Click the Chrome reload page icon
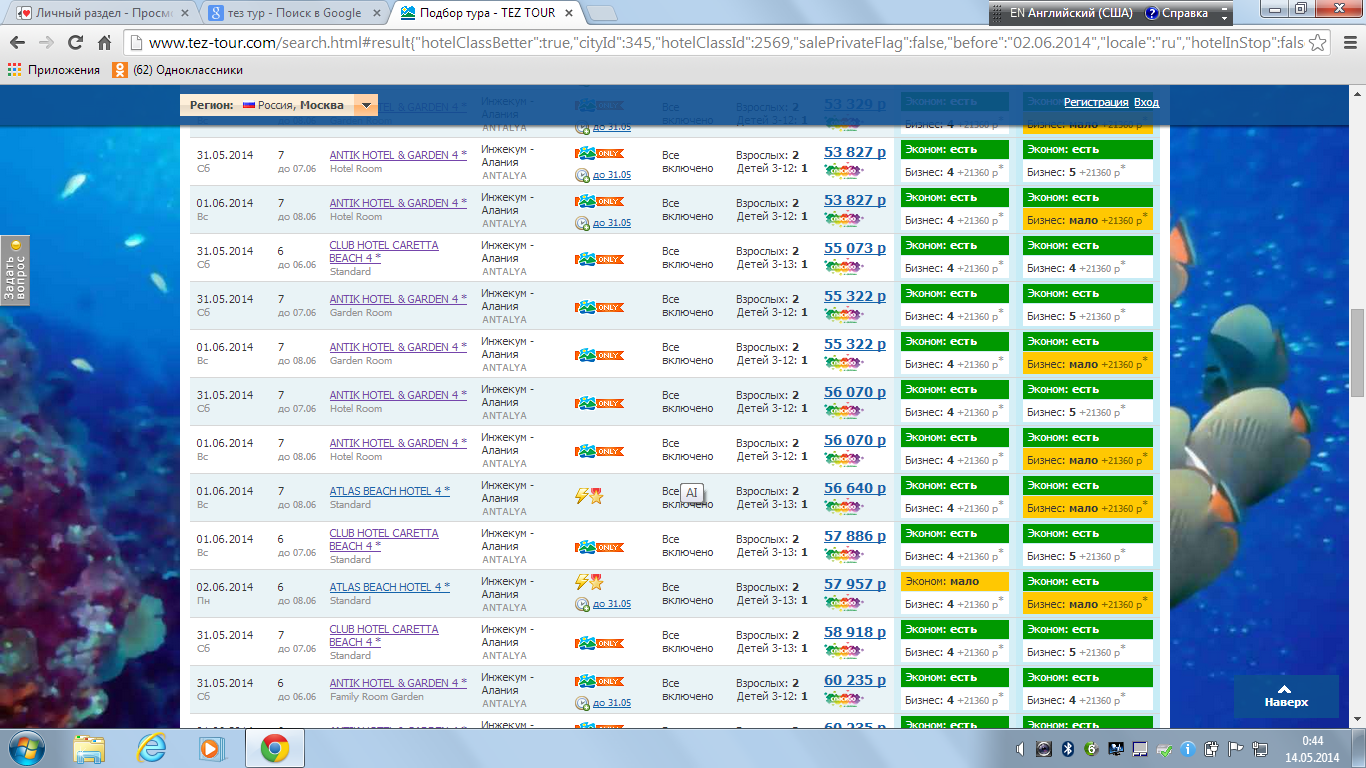Viewport: 1366px width, 768px height. tap(75, 43)
